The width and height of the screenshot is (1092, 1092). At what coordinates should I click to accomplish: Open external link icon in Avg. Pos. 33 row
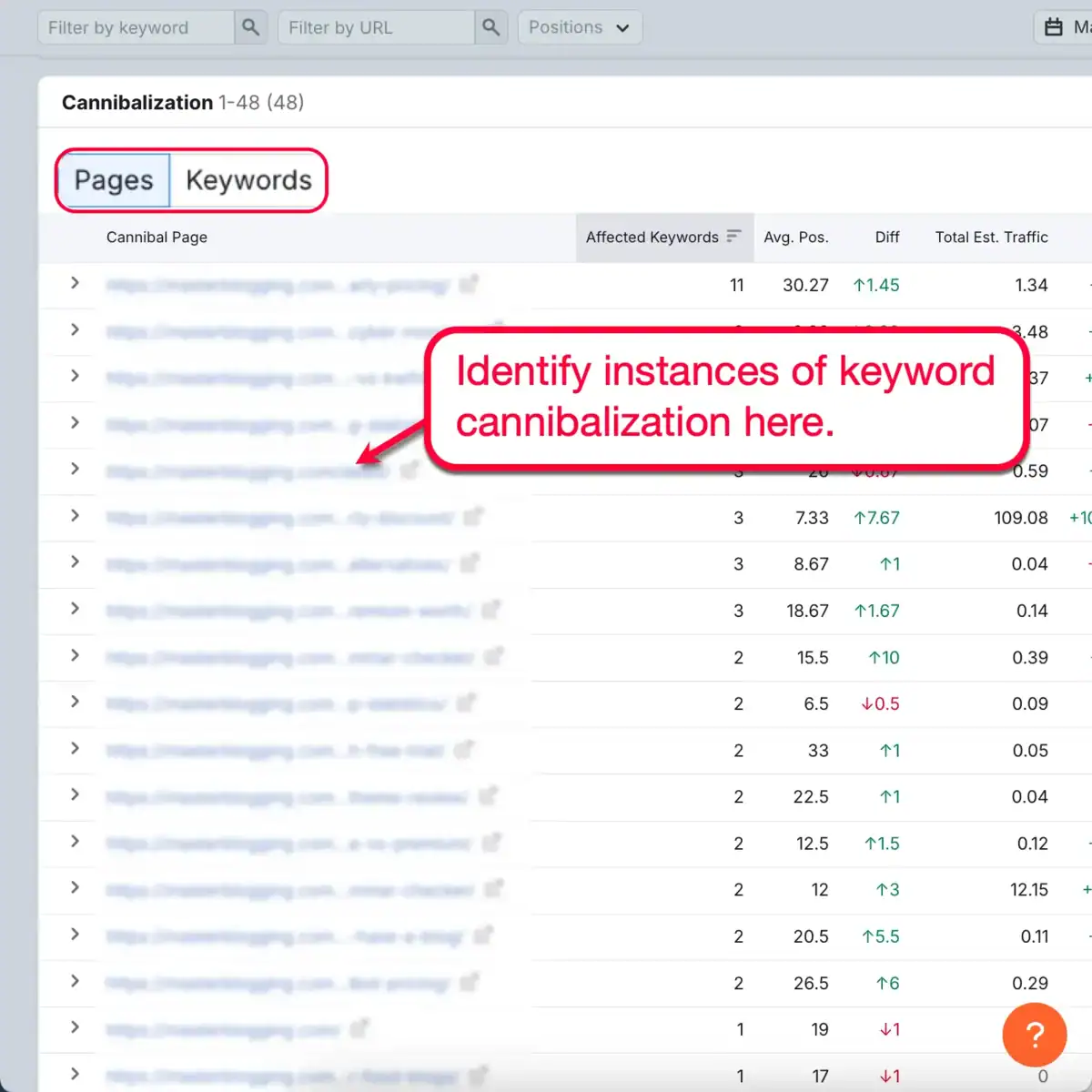[464, 750]
